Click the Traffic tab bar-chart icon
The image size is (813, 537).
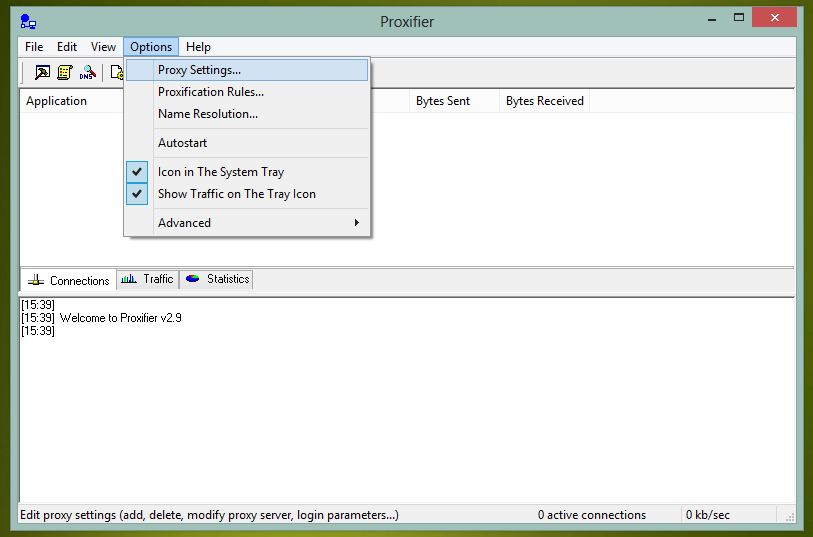pos(129,279)
